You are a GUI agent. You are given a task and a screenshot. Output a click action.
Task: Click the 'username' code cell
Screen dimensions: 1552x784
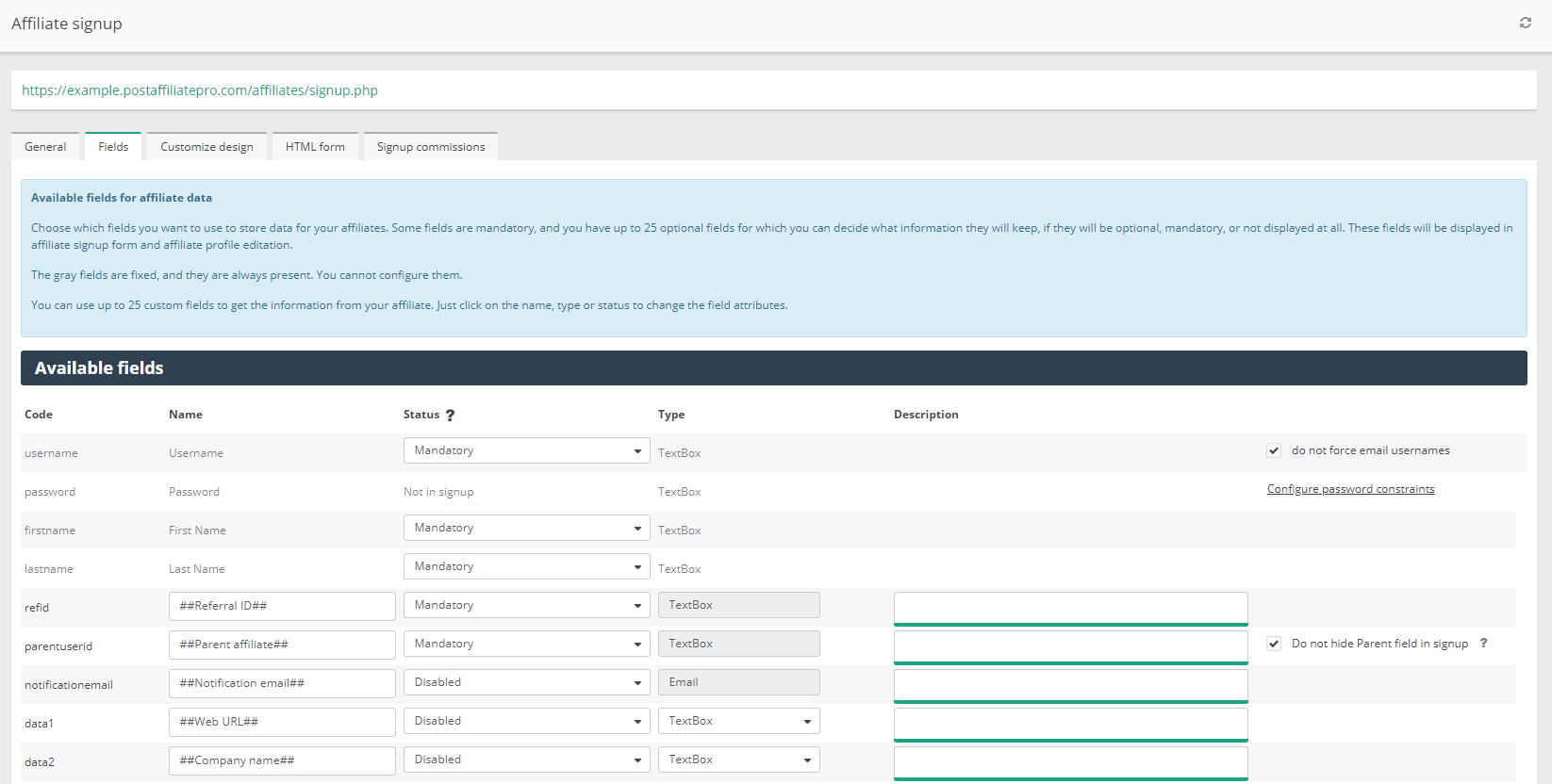click(51, 453)
